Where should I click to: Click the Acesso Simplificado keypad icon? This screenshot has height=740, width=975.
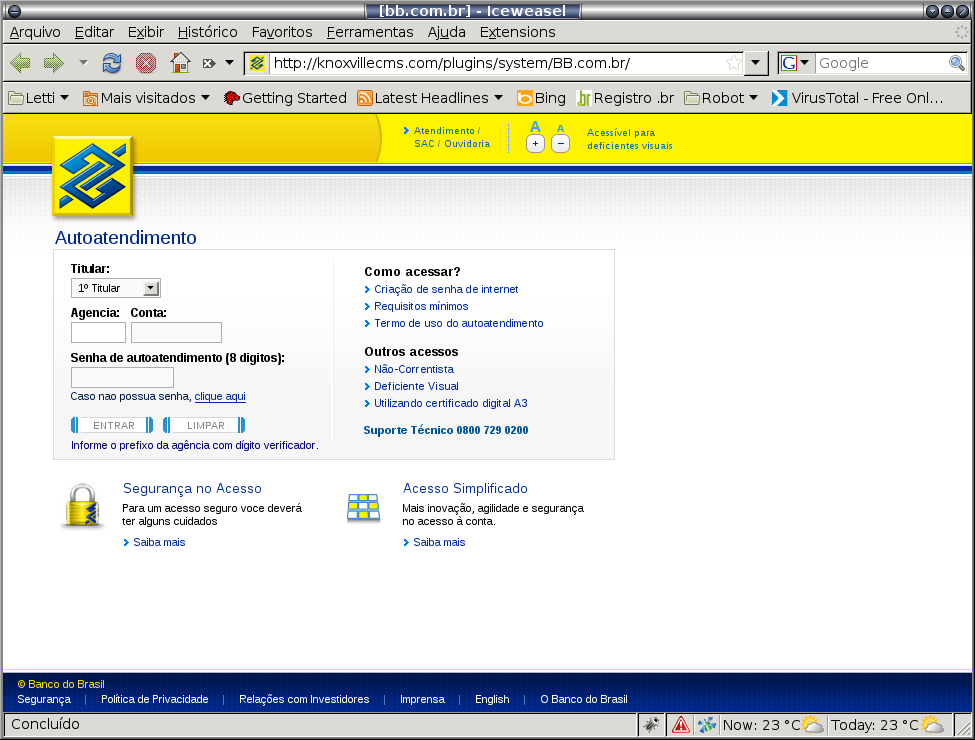[363, 507]
